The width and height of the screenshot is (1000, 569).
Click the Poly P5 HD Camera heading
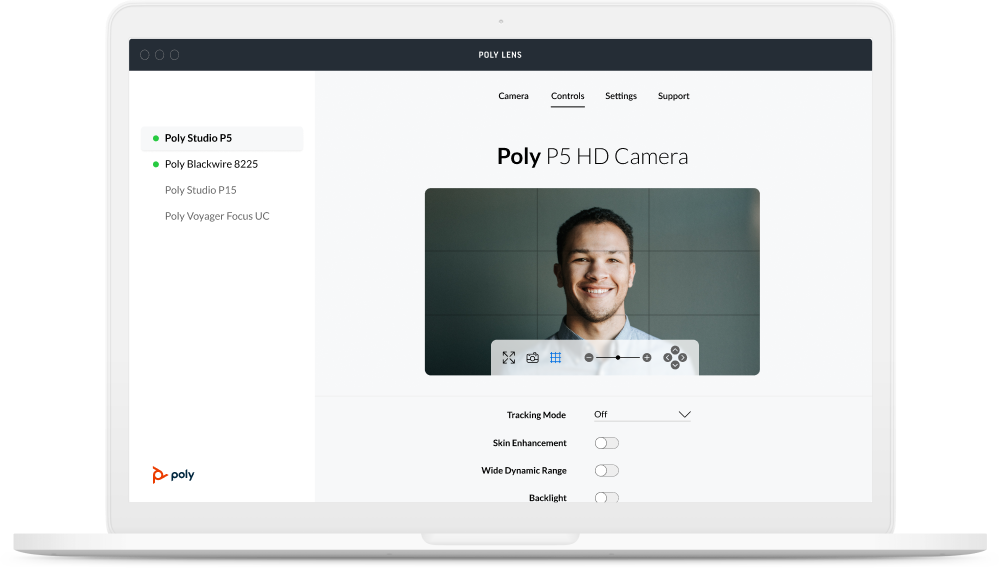click(x=592, y=156)
